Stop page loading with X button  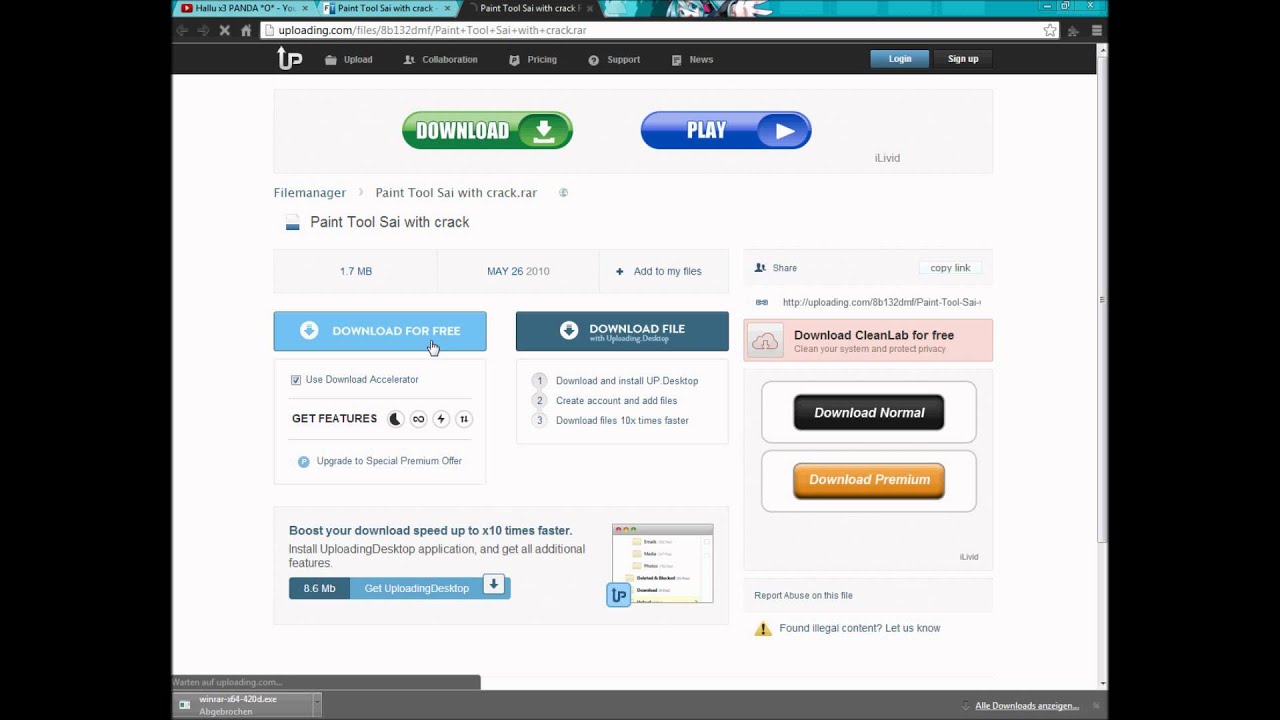(224, 30)
